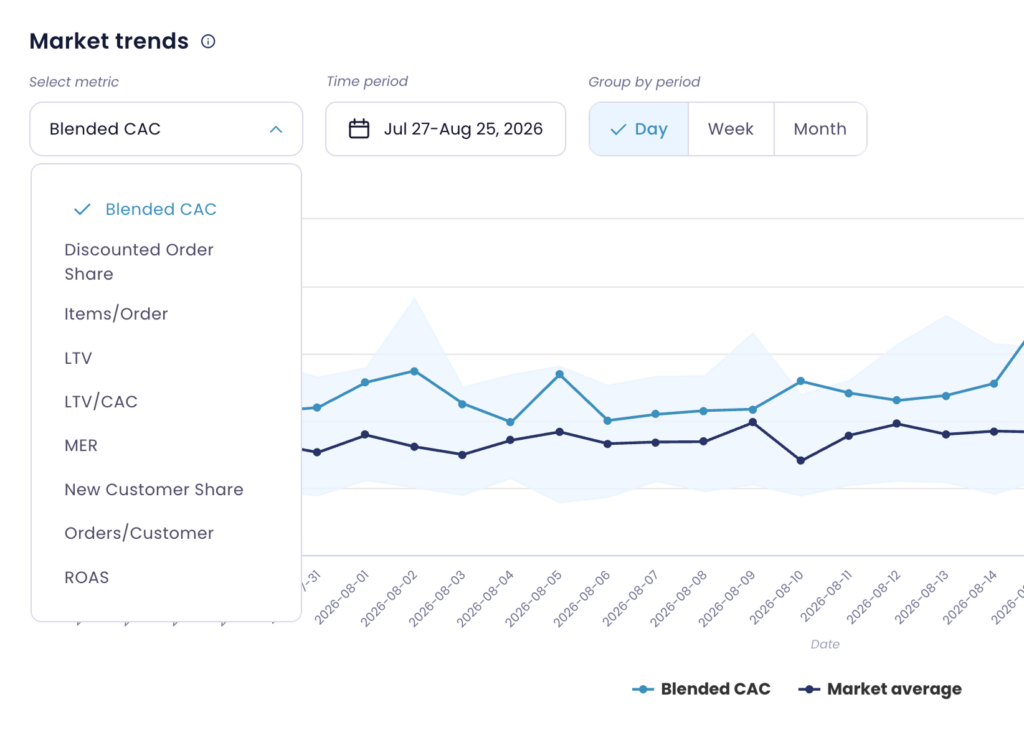Click the calendar icon in Time period
The width and height of the screenshot is (1024, 745).
pos(359,129)
